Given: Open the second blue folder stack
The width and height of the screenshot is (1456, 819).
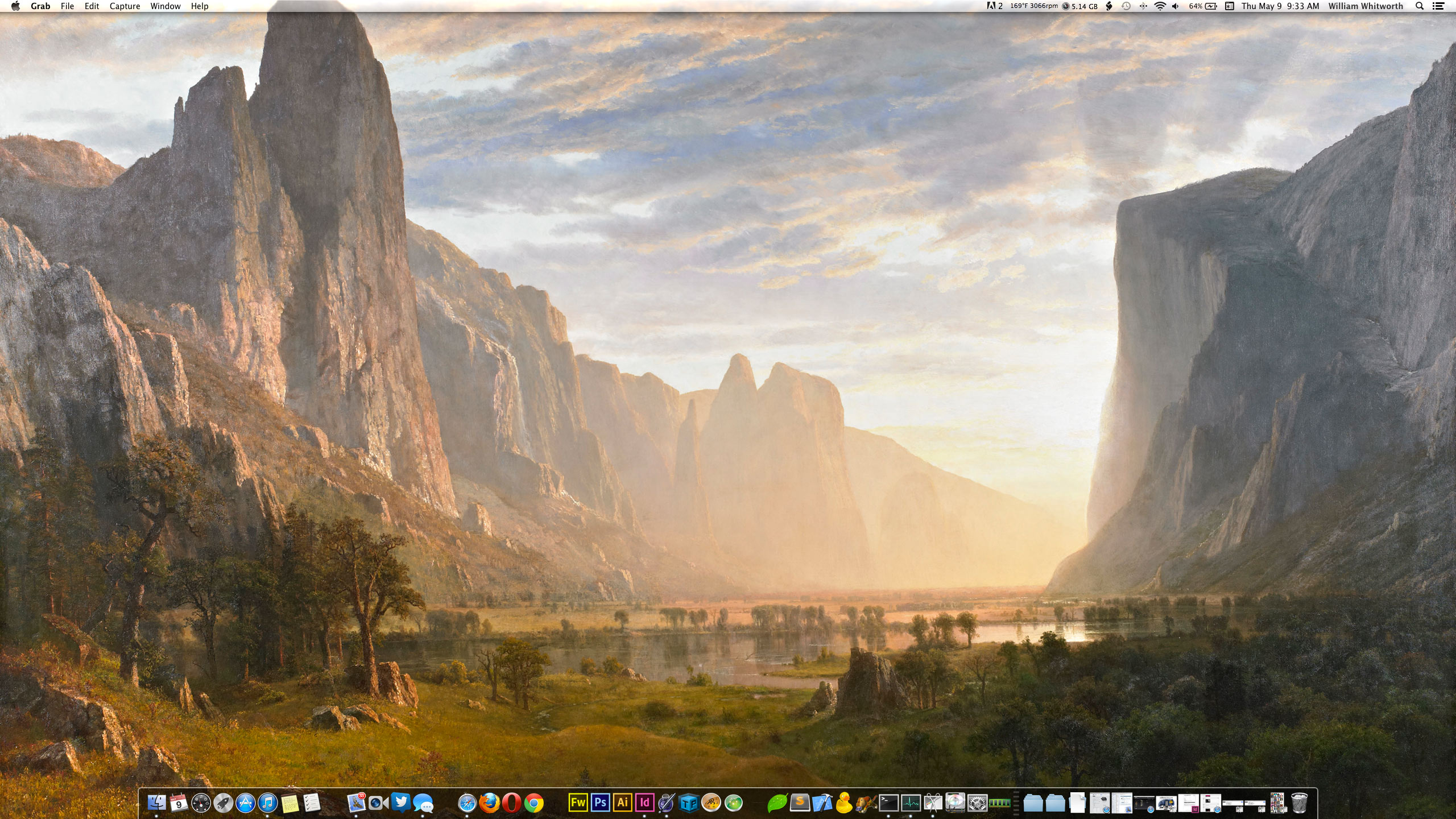Looking at the screenshot, I should [1055, 803].
